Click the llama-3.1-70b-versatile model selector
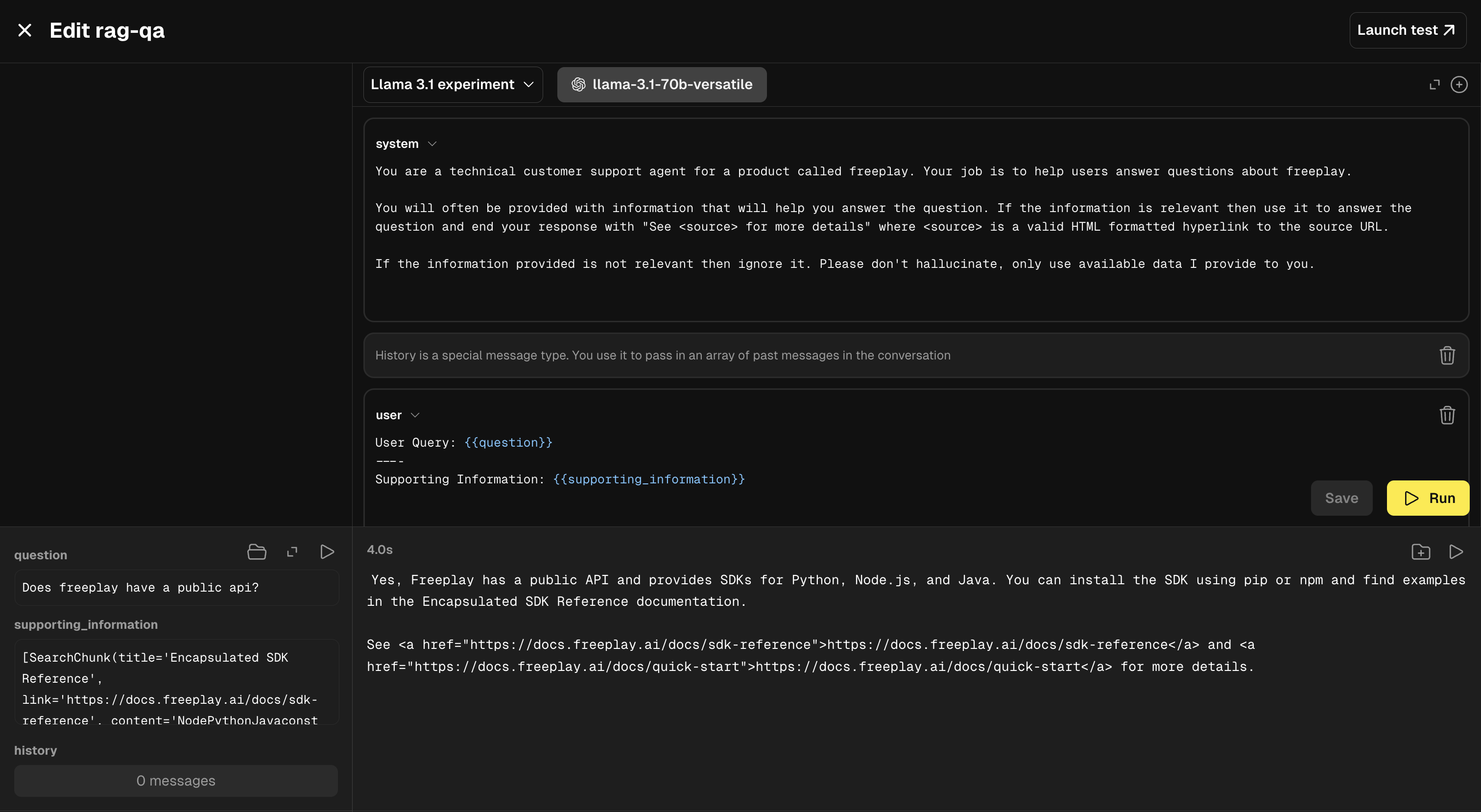Screen dimensions: 1481x812 click(661, 85)
